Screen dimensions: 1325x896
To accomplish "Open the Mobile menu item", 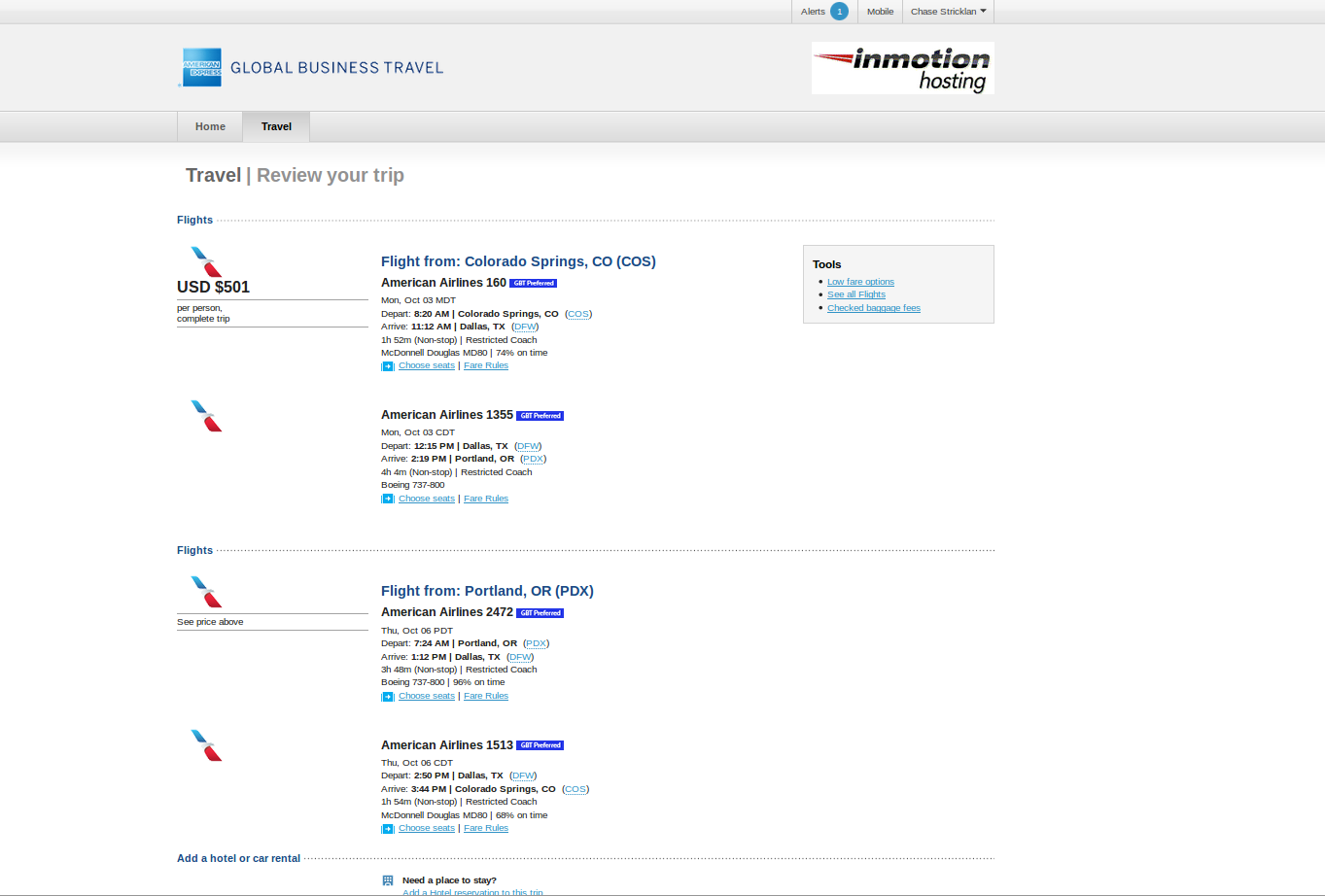I will coord(880,12).
